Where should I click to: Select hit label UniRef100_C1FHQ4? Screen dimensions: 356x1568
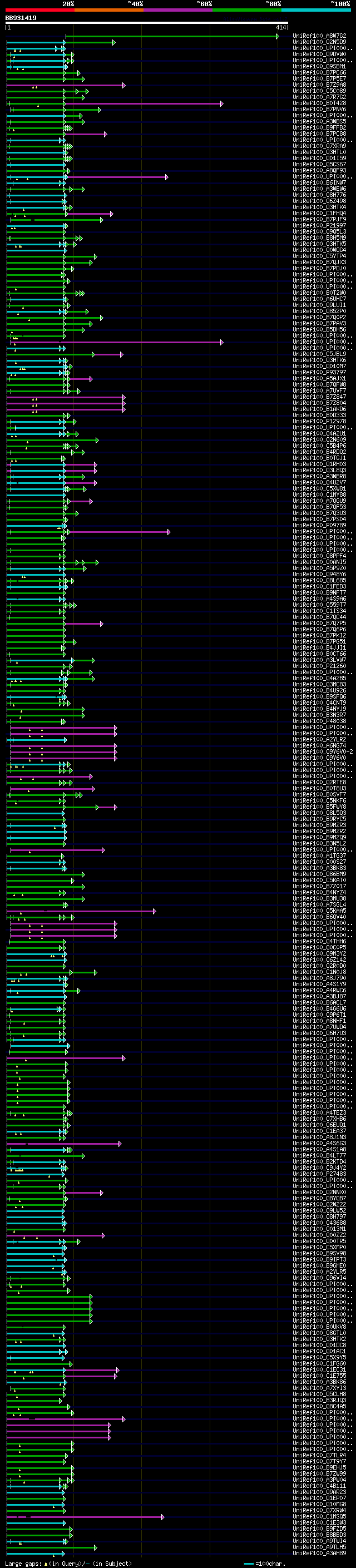(319, 213)
